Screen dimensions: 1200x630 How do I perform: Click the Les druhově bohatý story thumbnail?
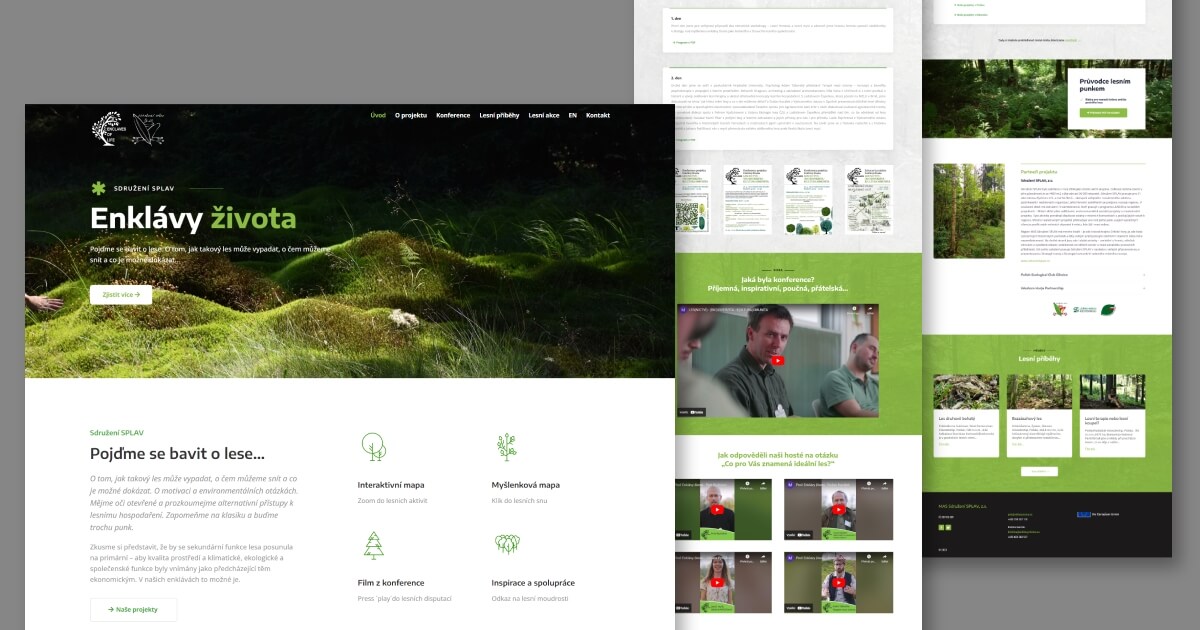[964, 391]
